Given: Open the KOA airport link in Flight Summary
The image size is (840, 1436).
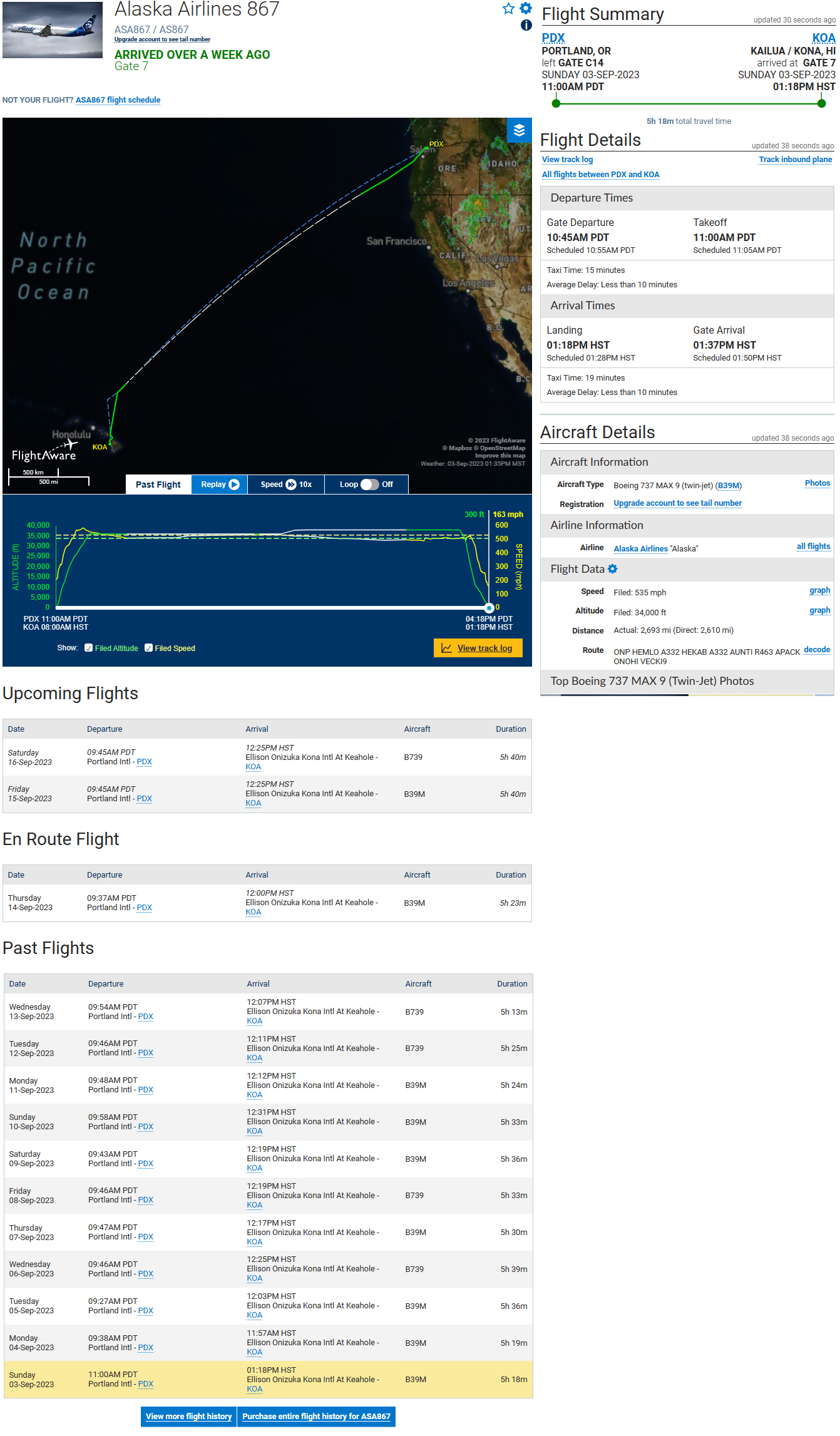Looking at the screenshot, I should click(x=824, y=38).
